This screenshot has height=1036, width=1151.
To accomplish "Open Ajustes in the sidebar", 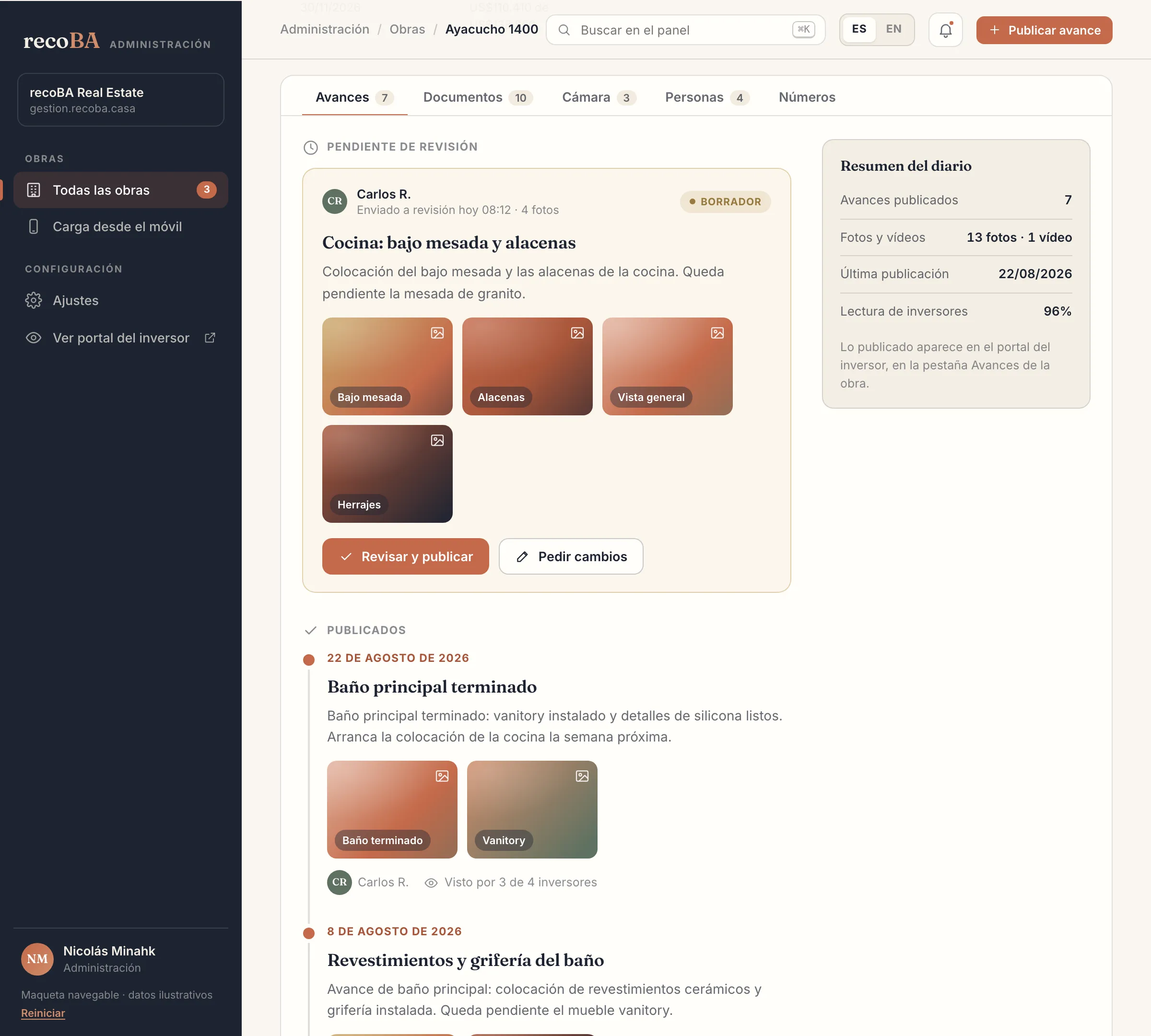I will 121,301.
